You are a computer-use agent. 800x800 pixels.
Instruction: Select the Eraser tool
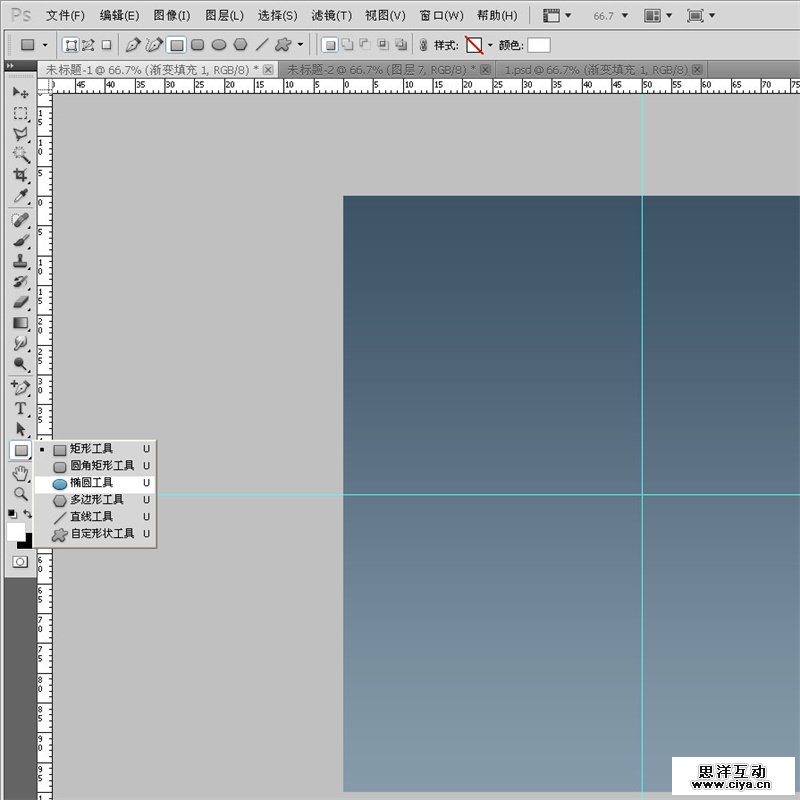coord(20,302)
